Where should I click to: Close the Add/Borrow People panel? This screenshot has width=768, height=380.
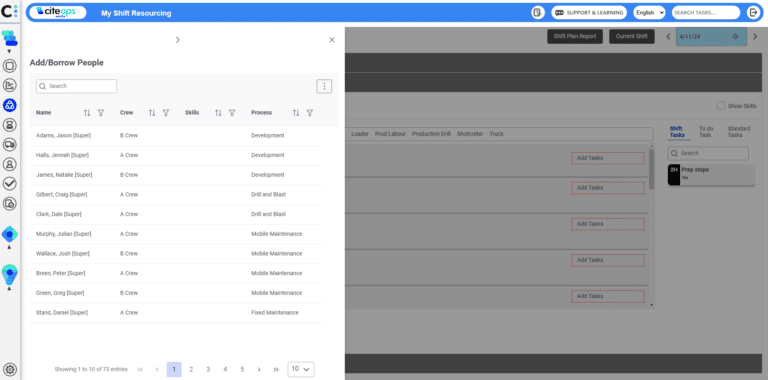pos(332,40)
